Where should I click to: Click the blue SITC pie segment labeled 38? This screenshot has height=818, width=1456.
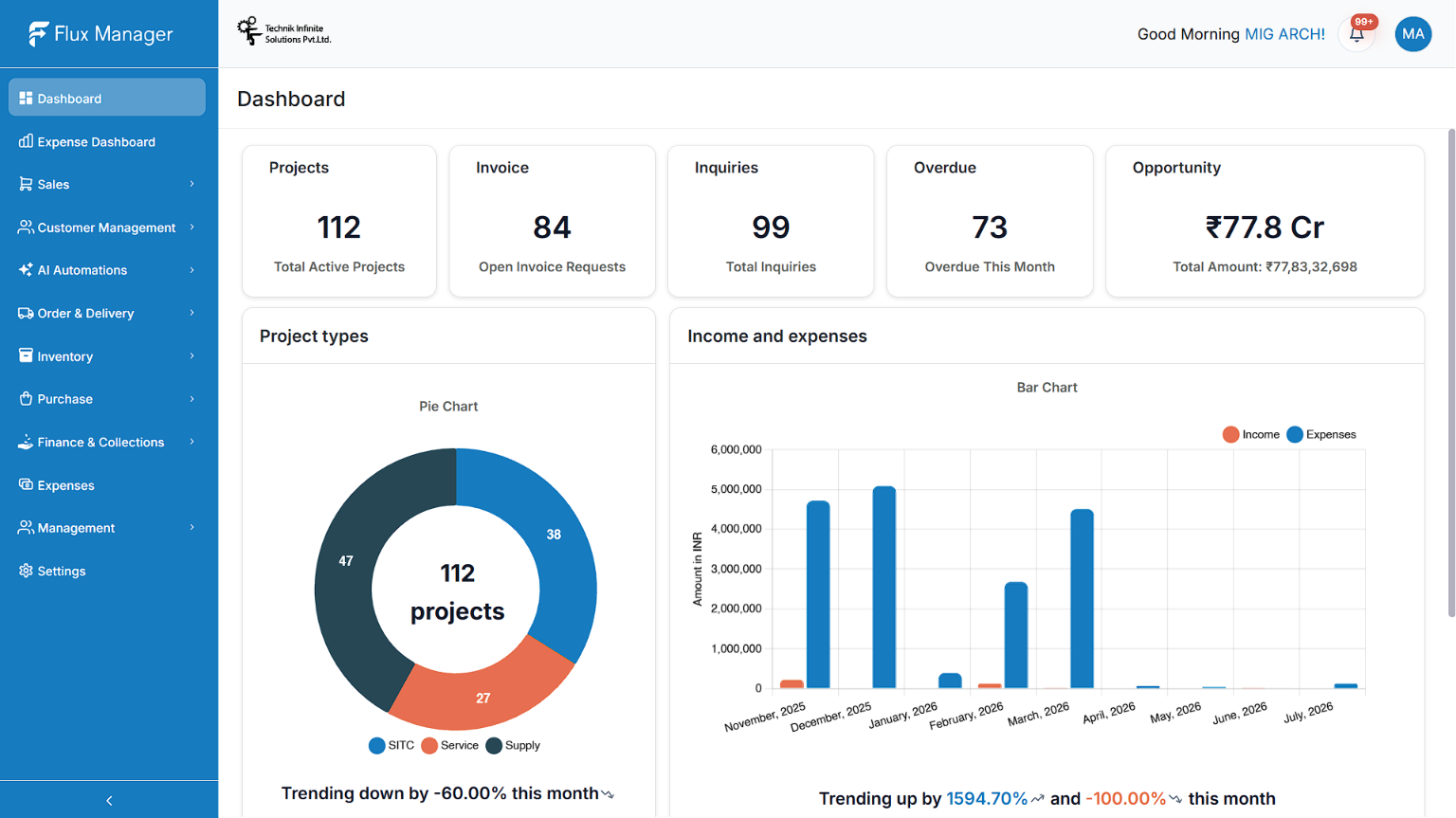555,534
